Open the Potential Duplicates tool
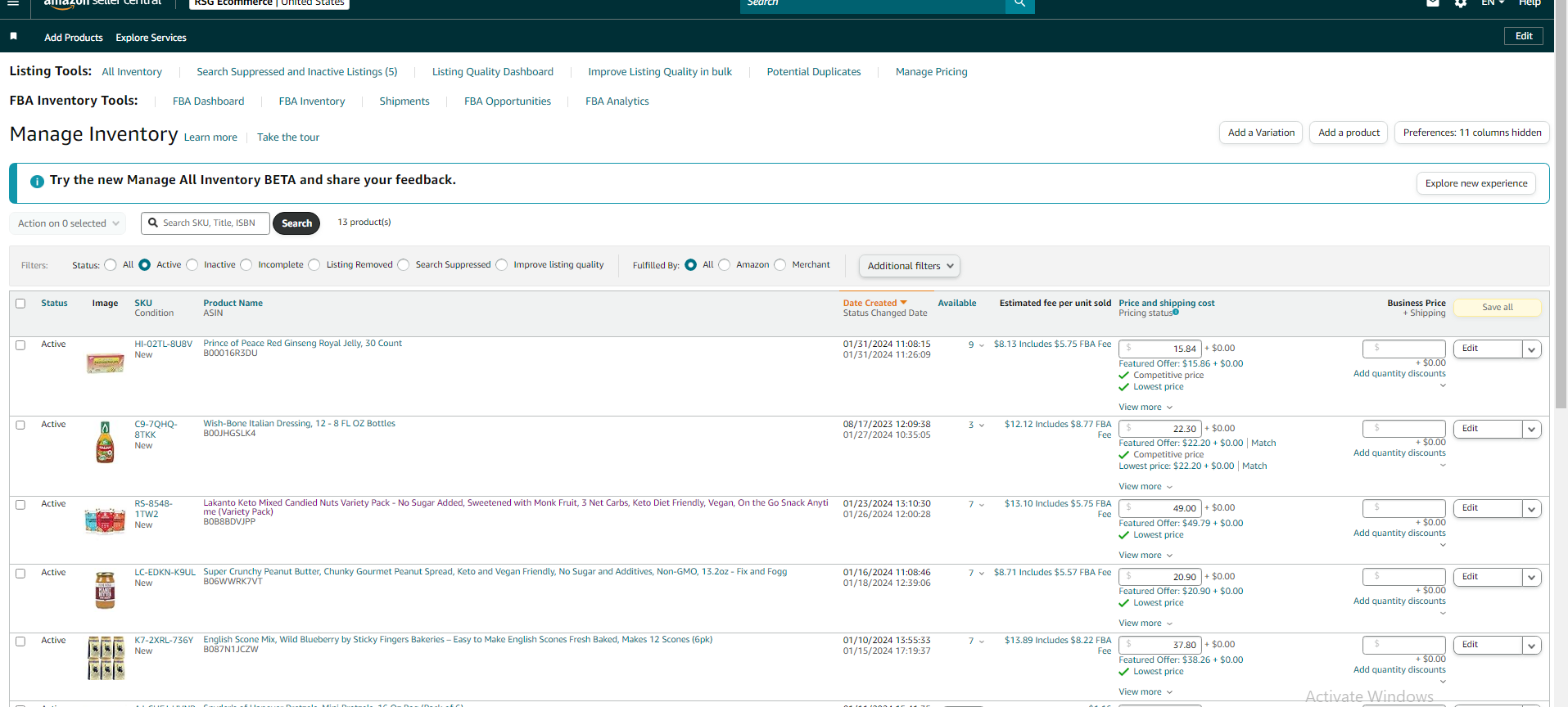The width and height of the screenshot is (1568, 707). [x=814, y=72]
